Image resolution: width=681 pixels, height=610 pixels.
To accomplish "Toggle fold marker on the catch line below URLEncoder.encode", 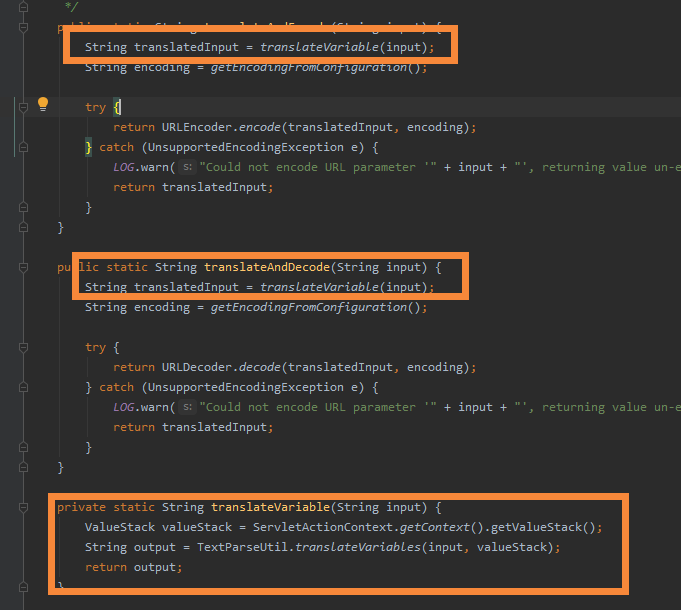I will (23, 148).
